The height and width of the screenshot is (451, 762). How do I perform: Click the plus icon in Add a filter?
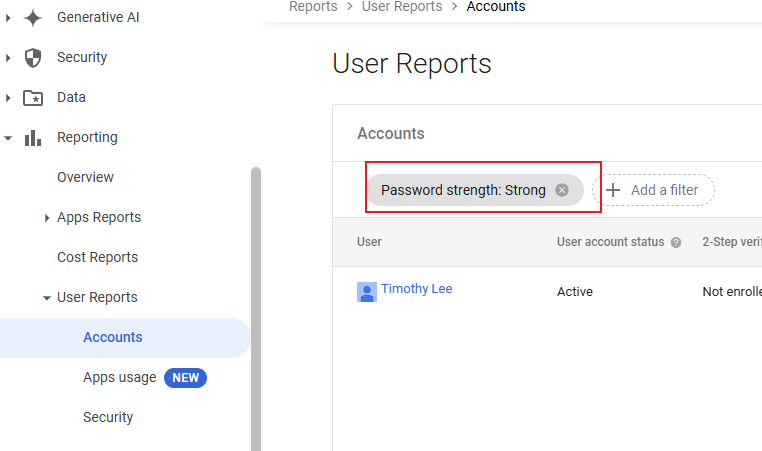(614, 190)
